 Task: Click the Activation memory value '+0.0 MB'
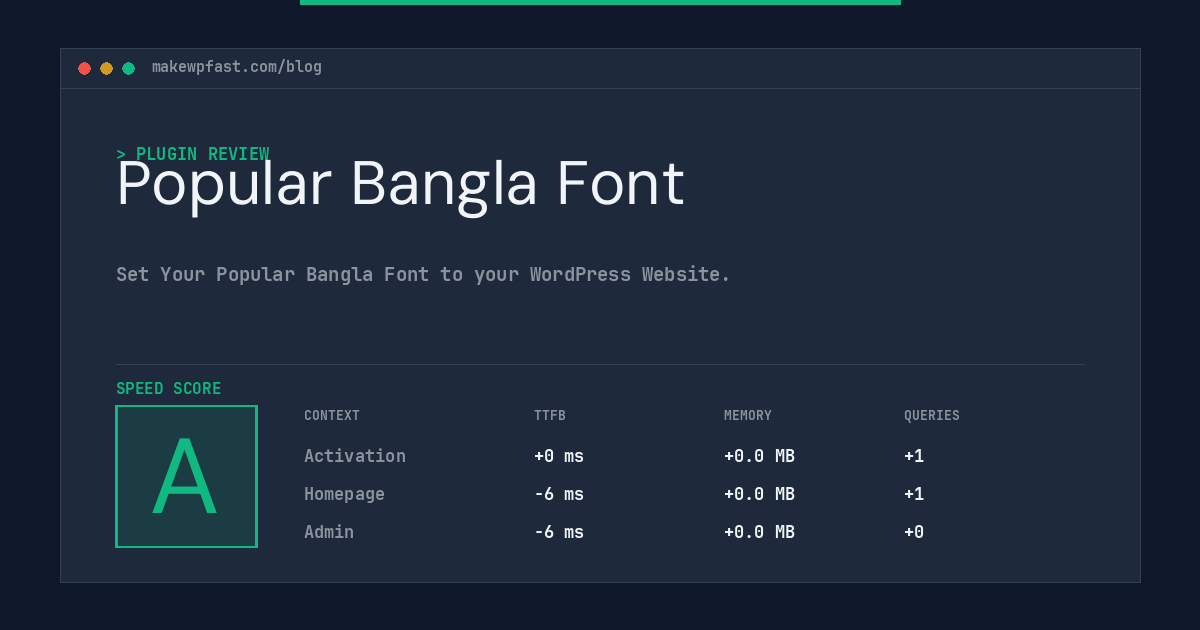[759, 456]
